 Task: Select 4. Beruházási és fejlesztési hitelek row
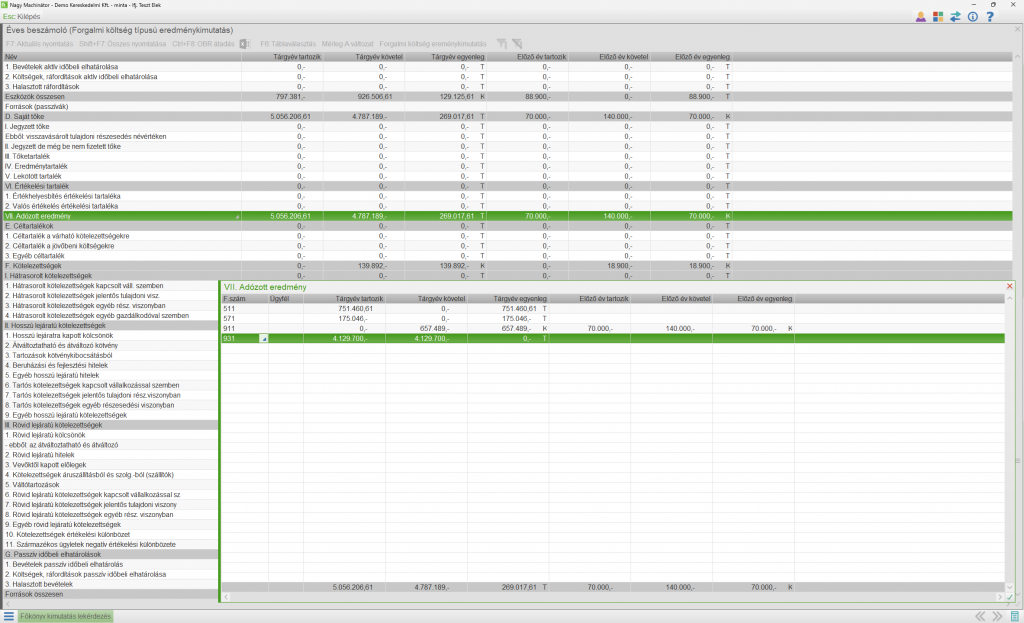(x=110, y=366)
